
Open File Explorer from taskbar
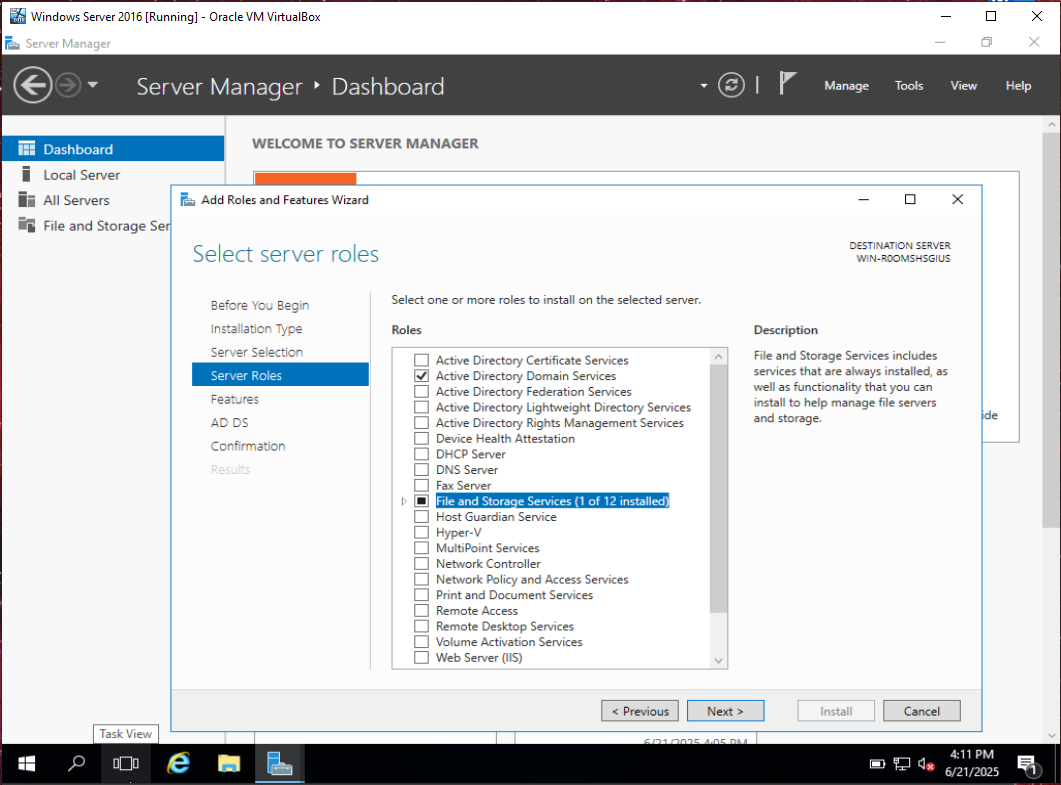pos(229,764)
